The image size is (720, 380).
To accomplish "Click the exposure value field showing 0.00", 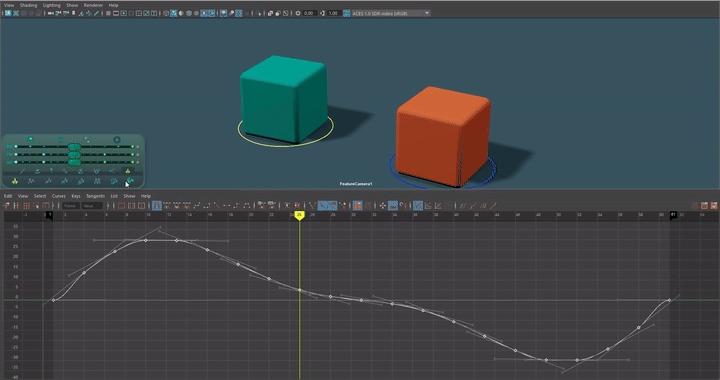I will (309, 13).
